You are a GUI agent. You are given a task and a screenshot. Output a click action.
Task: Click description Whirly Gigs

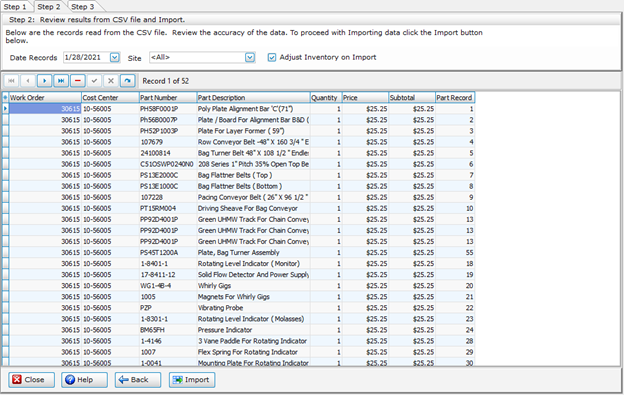click(253, 286)
